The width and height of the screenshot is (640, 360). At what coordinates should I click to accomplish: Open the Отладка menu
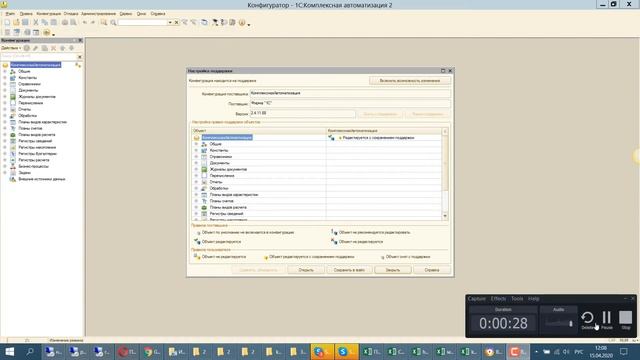(x=71, y=13)
